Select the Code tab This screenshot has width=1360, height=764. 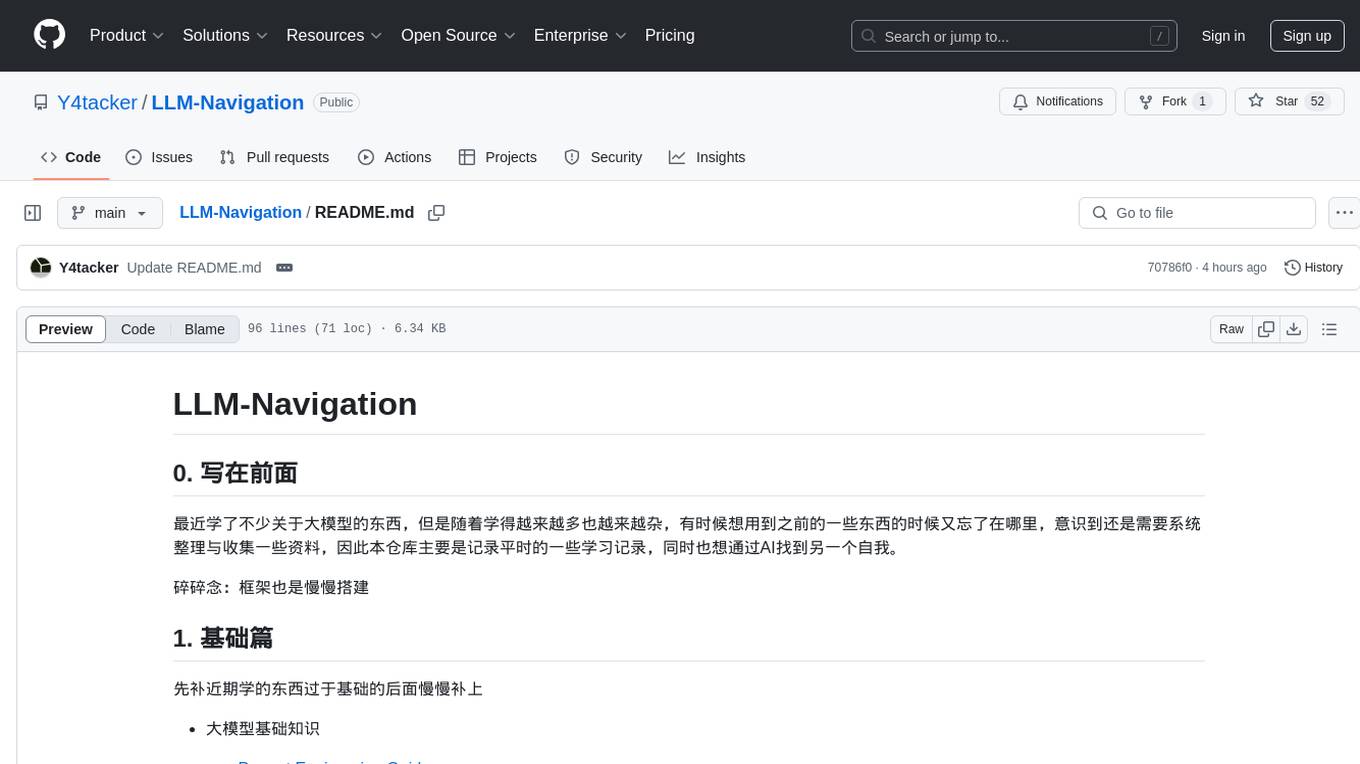[x=71, y=157]
